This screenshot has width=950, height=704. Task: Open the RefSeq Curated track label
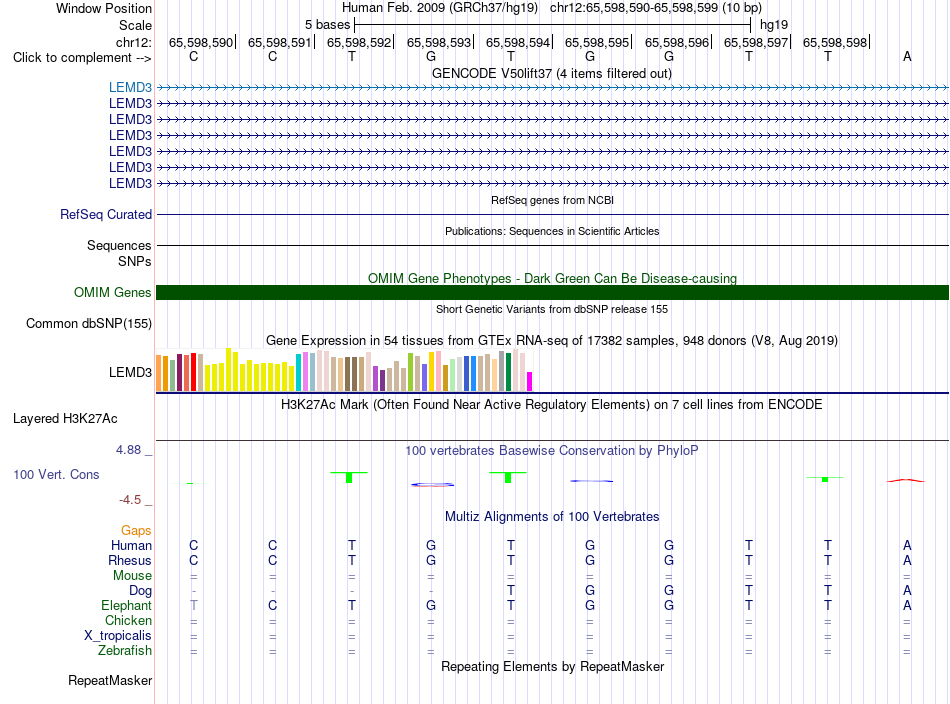[106, 214]
